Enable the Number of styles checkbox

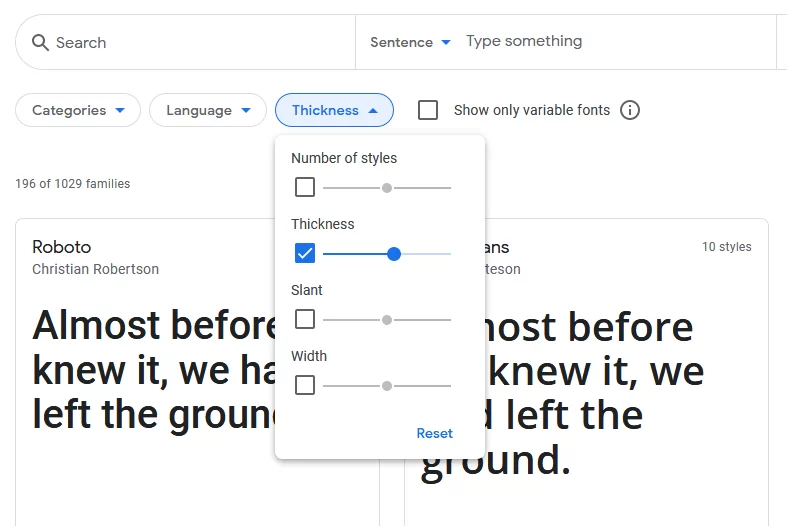[305, 187]
